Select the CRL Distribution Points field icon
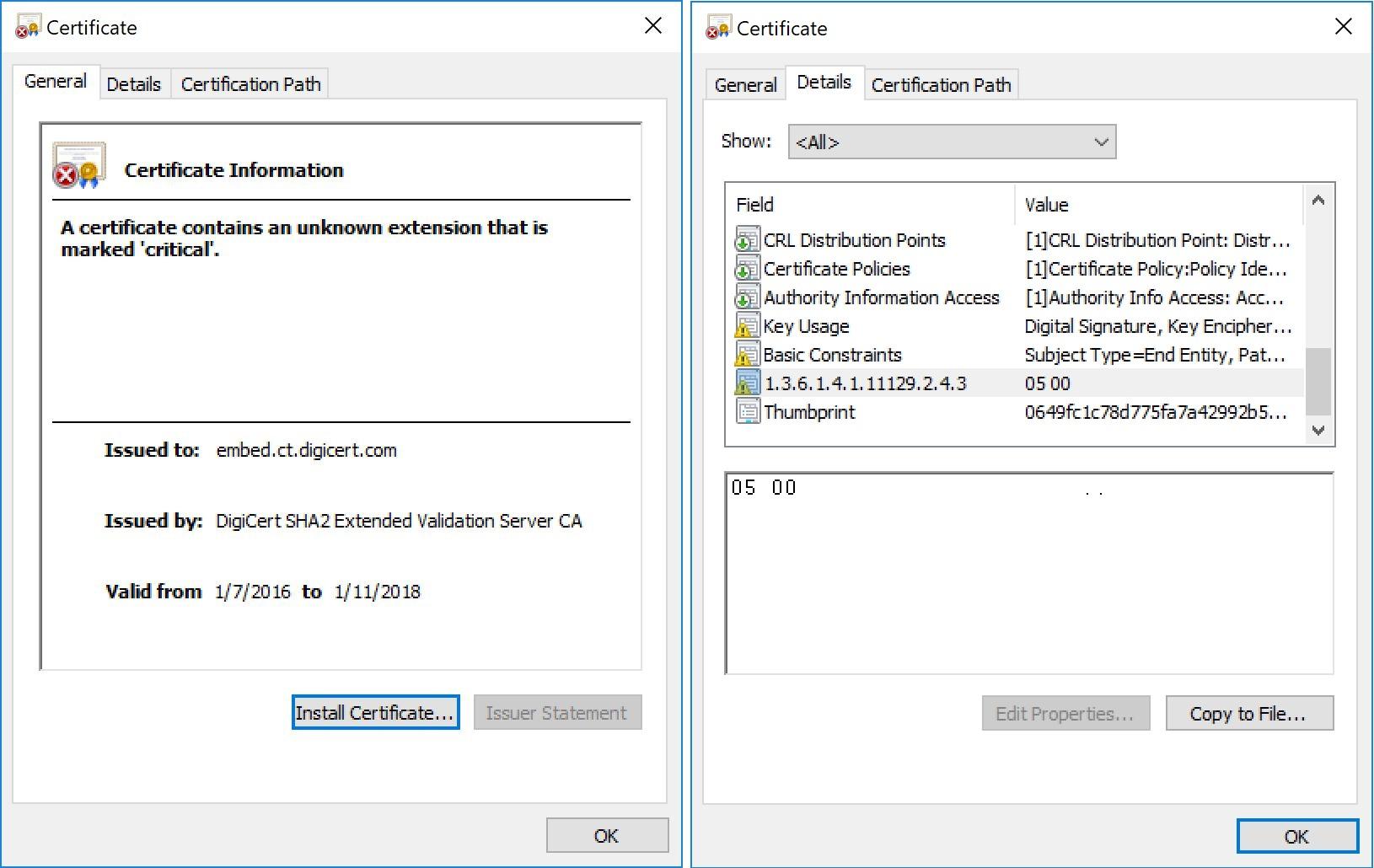Viewport: 1374px width, 868px height. point(748,240)
